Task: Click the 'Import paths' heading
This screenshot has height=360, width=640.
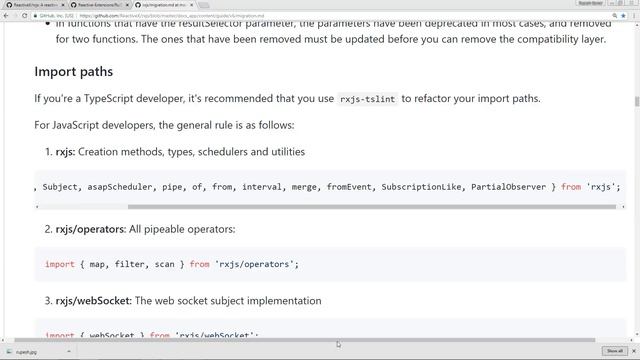Action: 73,71
